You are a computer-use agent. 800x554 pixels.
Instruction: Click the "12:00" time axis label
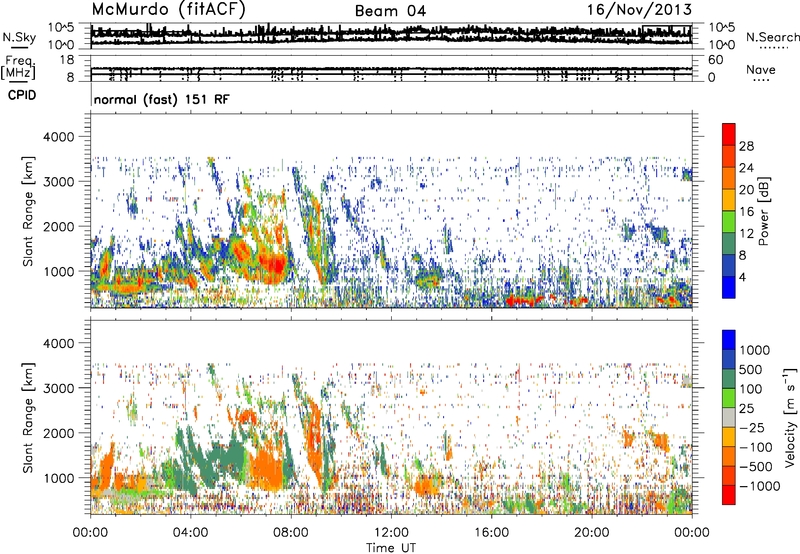tap(391, 533)
